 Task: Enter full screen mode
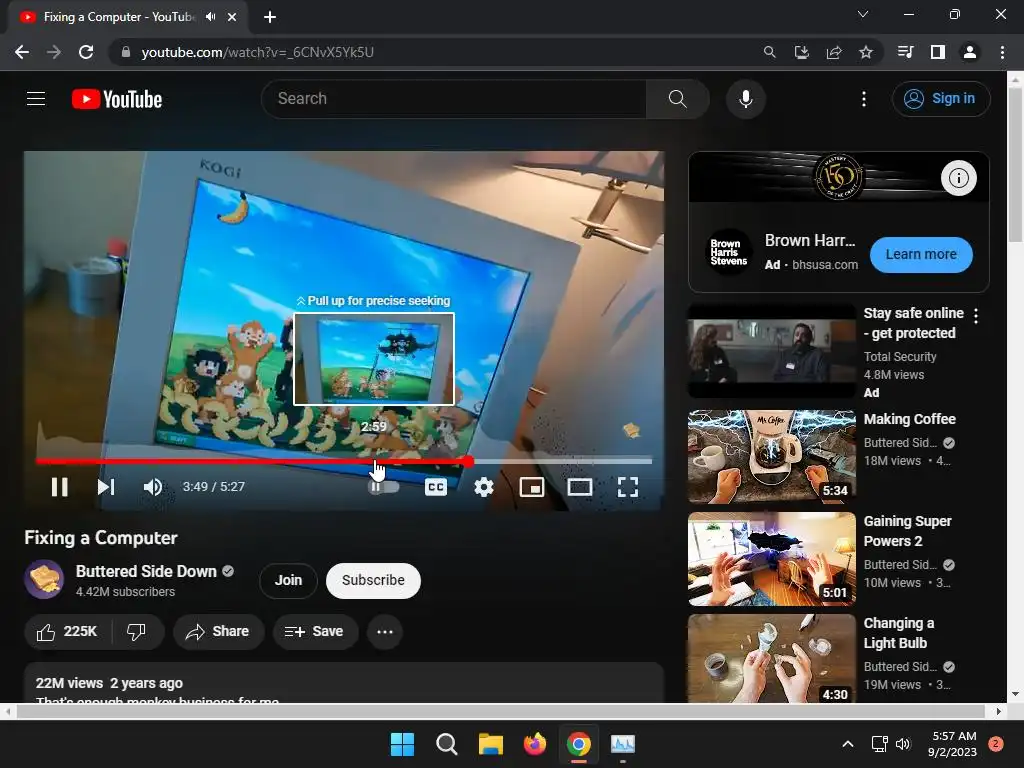[628, 487]
